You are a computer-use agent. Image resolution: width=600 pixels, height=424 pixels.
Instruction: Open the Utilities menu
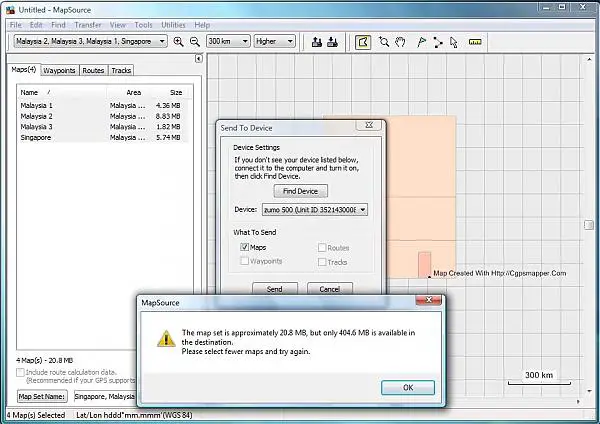click(173, 25)
